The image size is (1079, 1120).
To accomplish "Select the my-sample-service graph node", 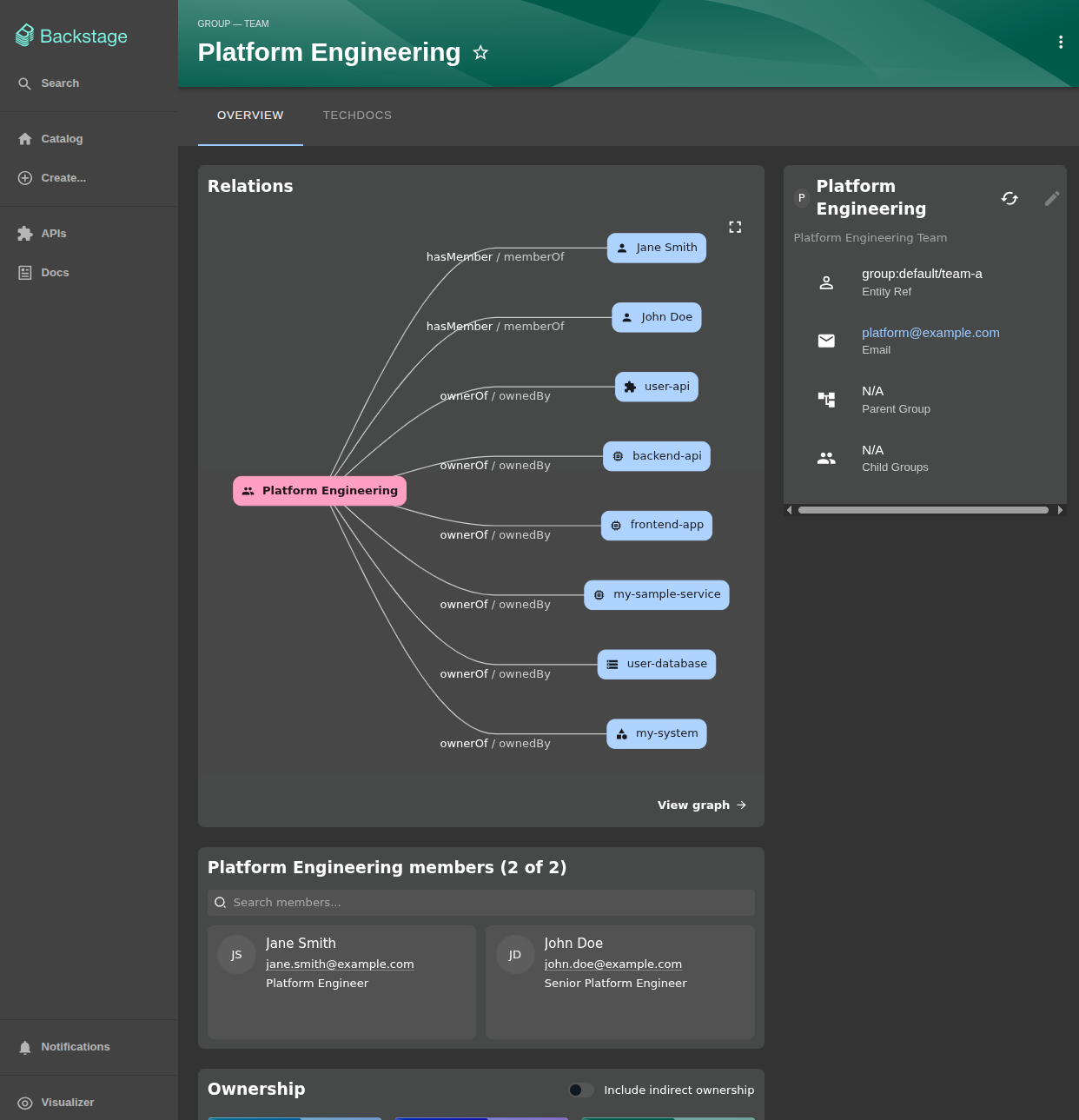I will 657,595.
